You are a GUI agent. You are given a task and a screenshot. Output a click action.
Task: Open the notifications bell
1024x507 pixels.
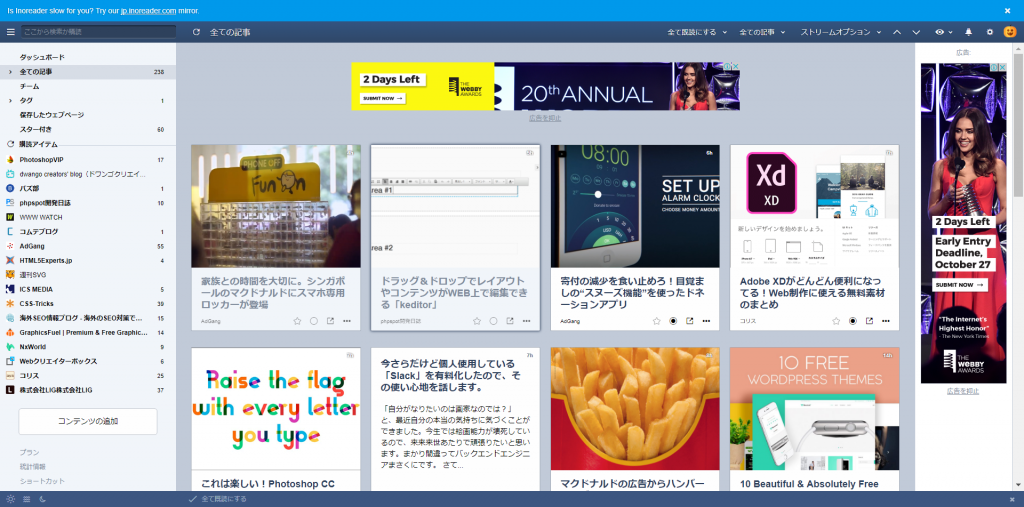(968, 32)
